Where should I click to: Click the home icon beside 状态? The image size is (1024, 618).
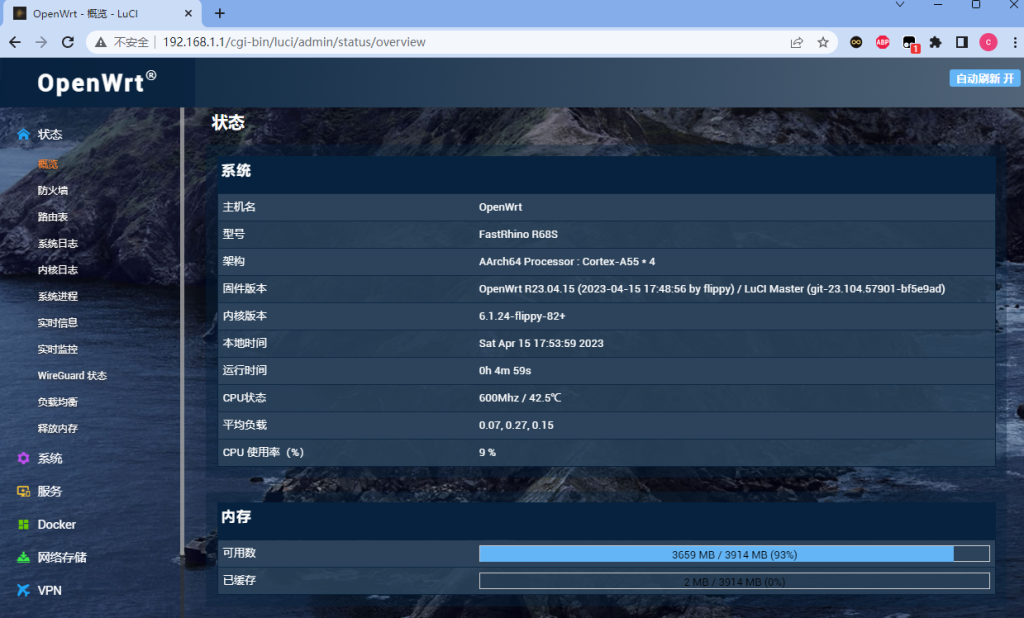[x=24, y=135]
